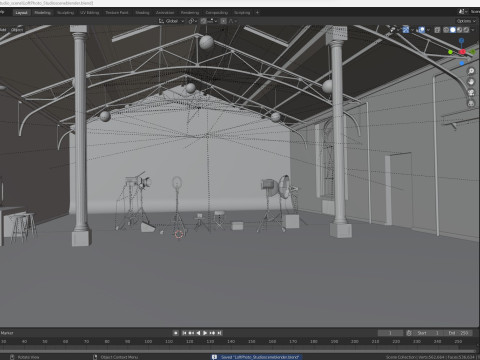Viewport: 480px width, 360px height.
Task: Click Object Context Menu hint icon
Action: tap(95, 357)
